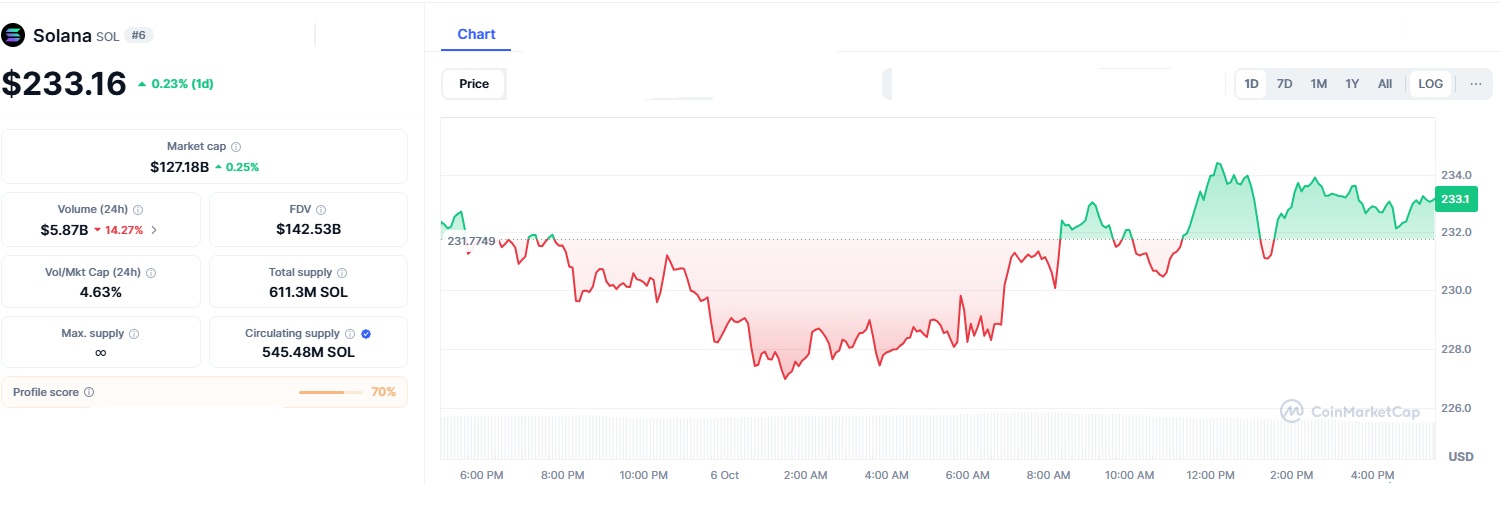Click the Total supply info icon
This screenshot has width=1501, height=509.
tap(342, 273)
